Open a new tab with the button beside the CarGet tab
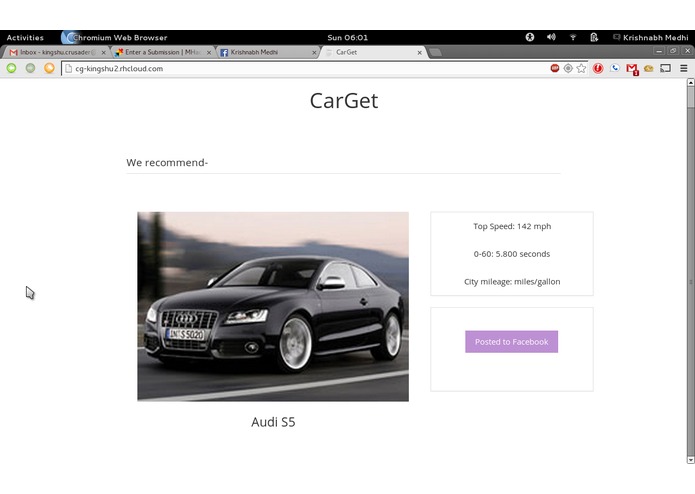The height and width of the screenshot is (494, 695). (x=435, y=53)
